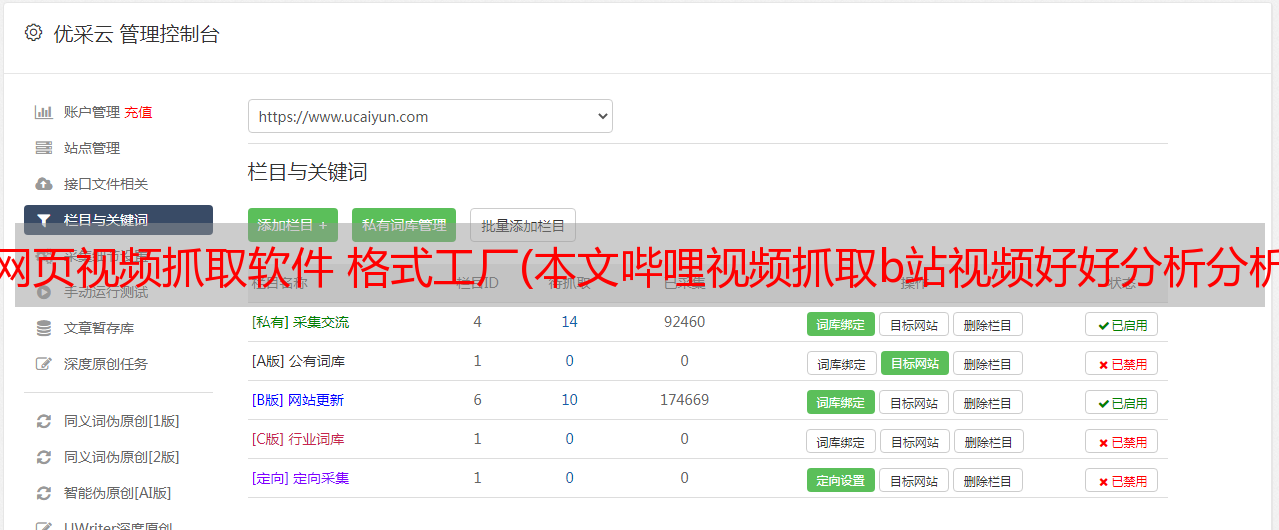Click 词库绑定 for 行业词库 row

click(x=841, y=441)
